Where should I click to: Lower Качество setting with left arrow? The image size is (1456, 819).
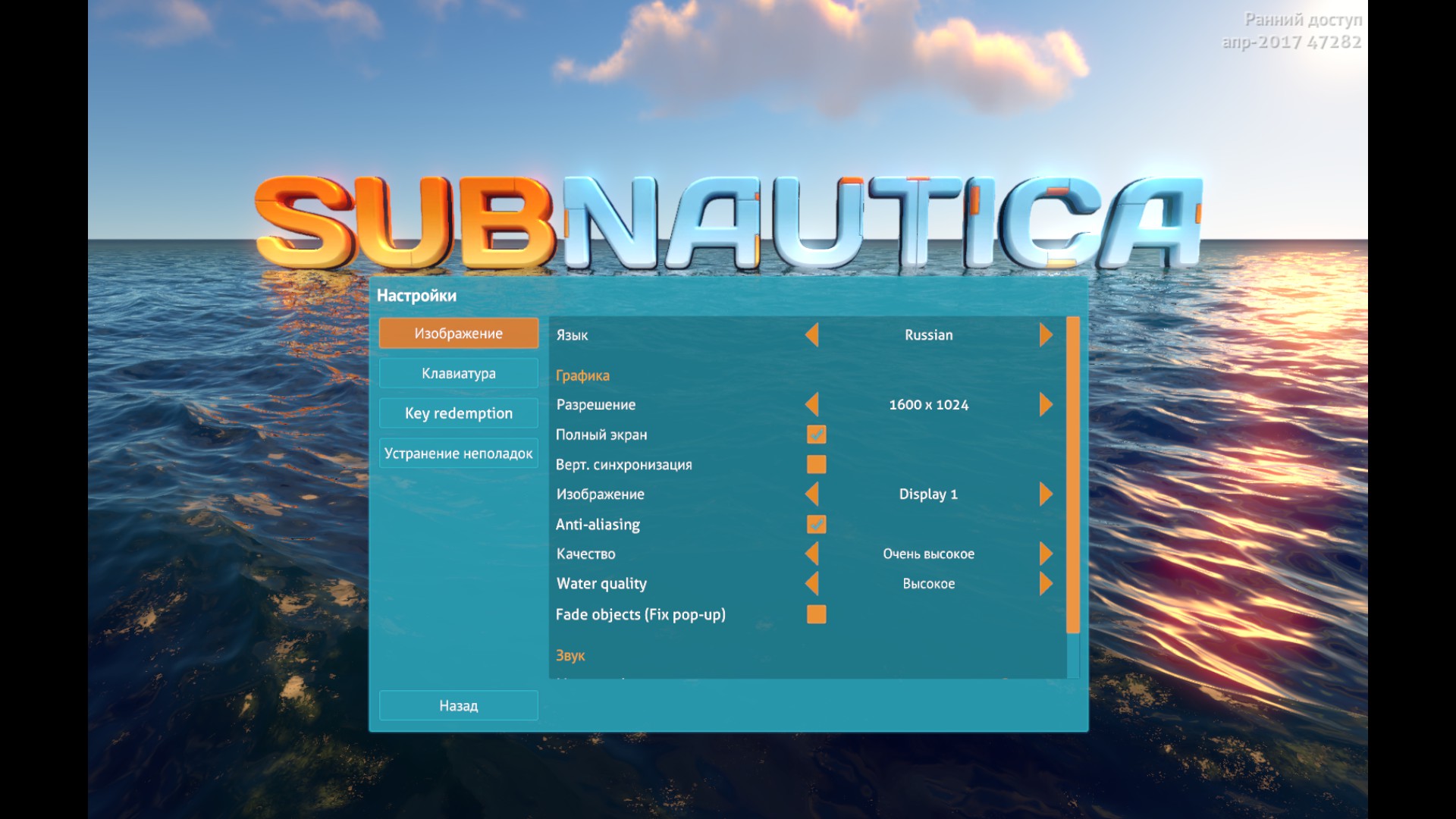(x=812, y=554)
